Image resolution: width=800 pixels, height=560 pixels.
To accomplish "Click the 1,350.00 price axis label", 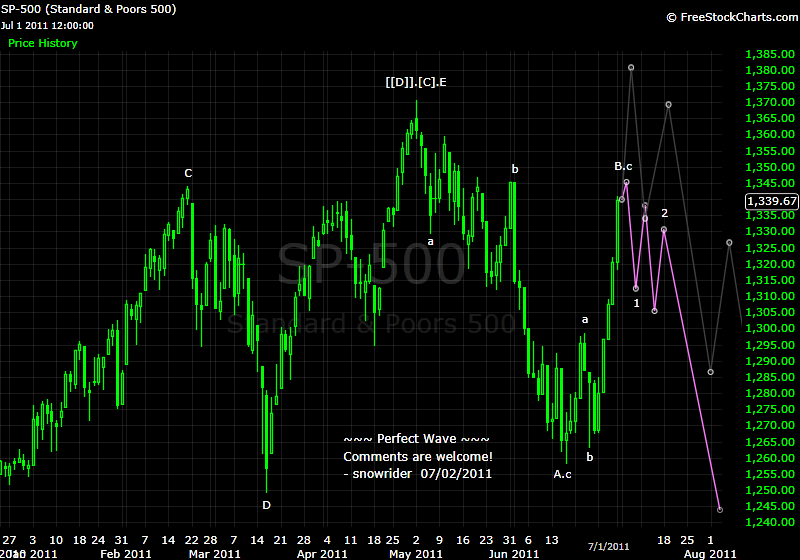I will [x=770, y=167].
